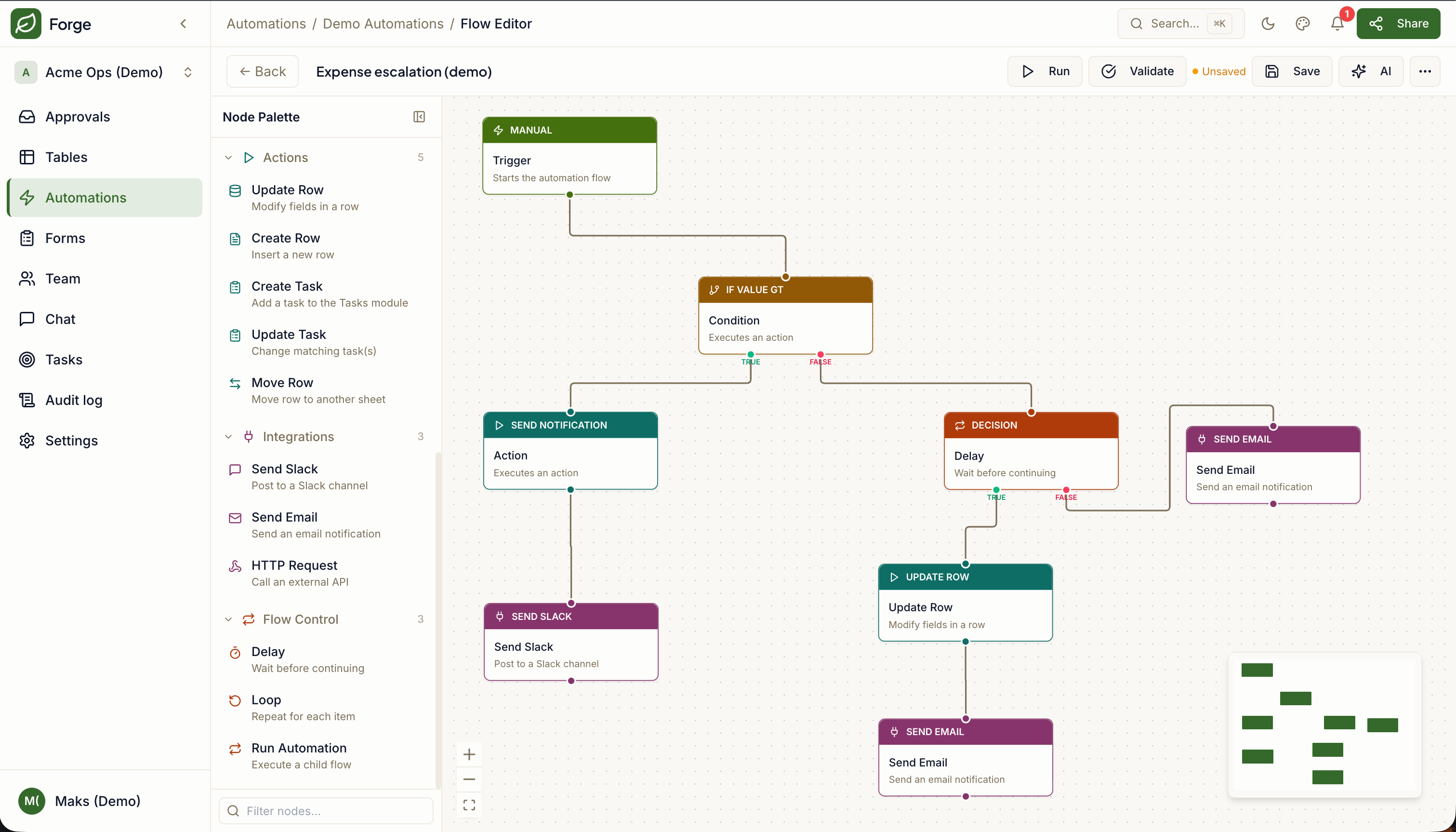Select the Decision Delay node
Image resolution: width=1456 pixels, height=832 pixels.
point(1031,451)
